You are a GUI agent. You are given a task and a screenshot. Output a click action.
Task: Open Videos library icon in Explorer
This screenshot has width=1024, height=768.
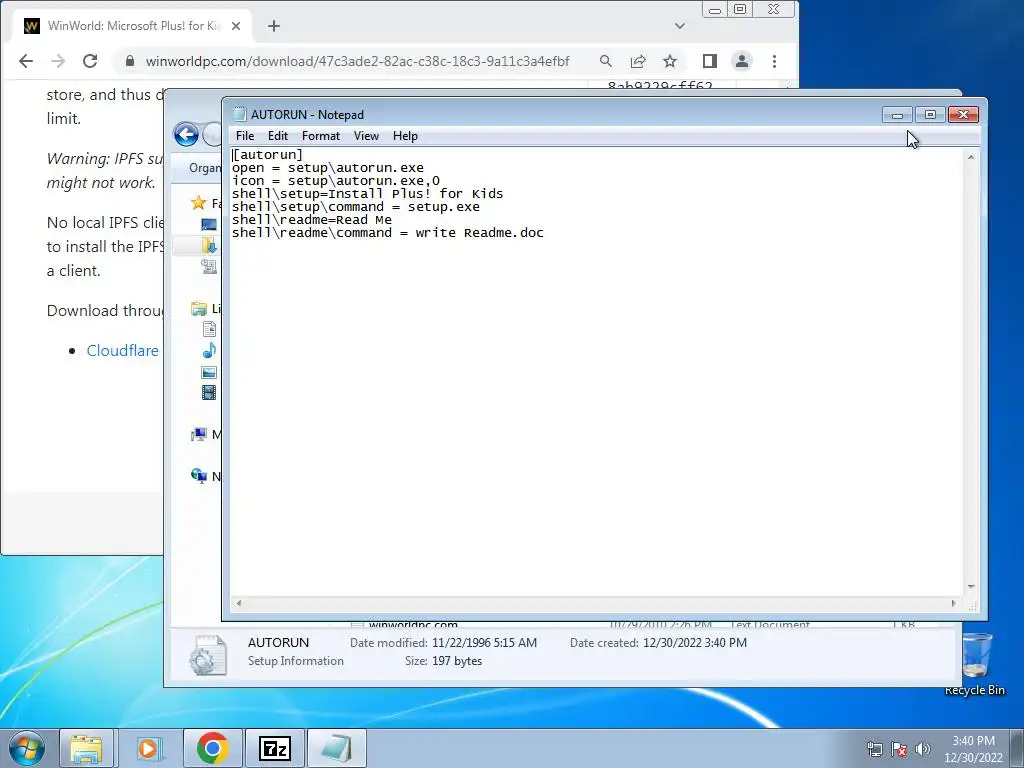click(209, 392)
